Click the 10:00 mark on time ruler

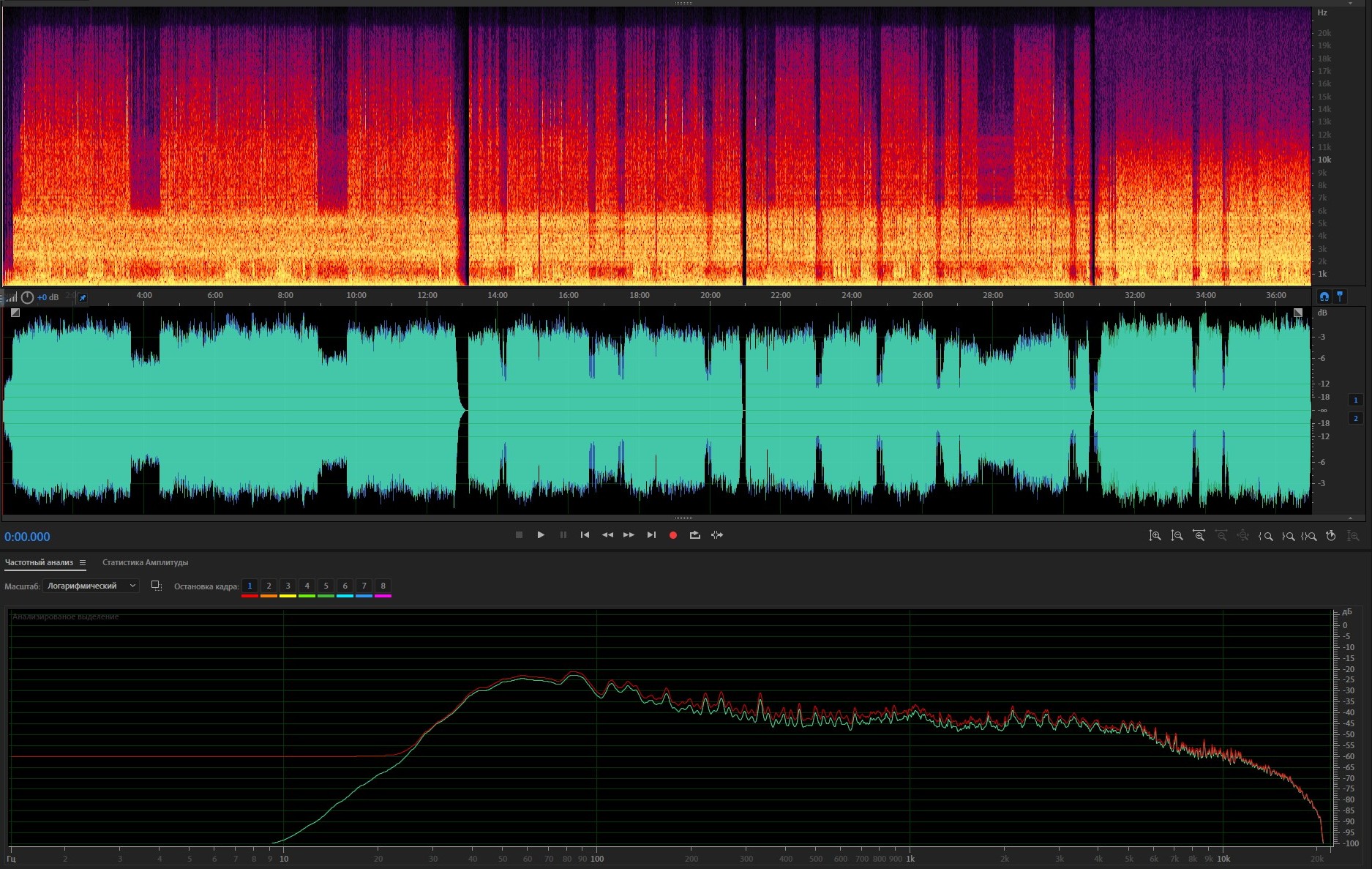pyautogui.click(x=356, y=295)
